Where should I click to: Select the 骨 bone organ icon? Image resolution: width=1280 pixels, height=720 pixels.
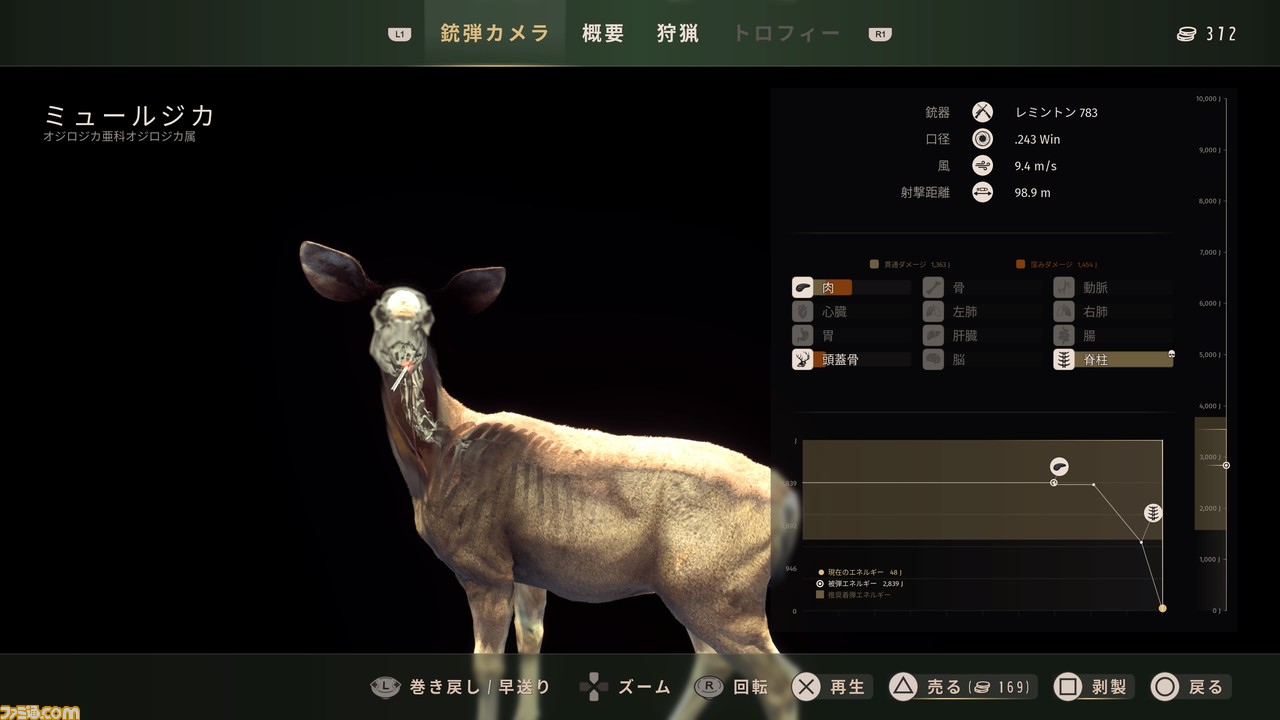pos(933,288)
